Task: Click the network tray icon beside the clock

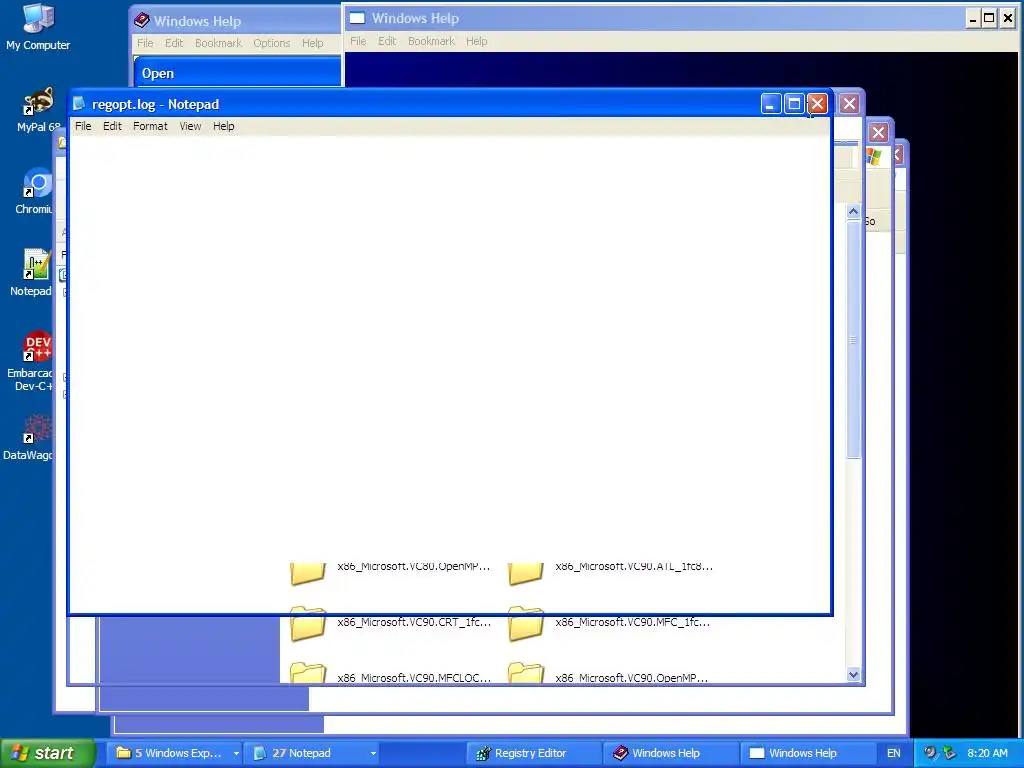Action: pos(949,753)
